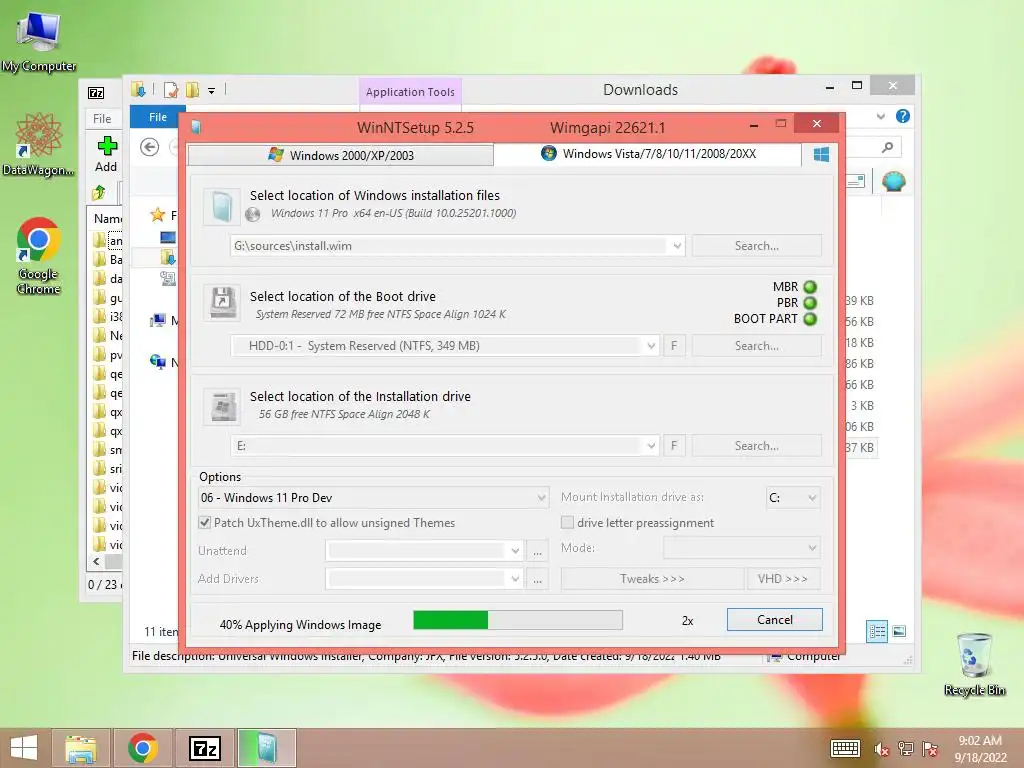Screen dimensions: 1024x768
Task: Expand the install.wim path dropdown
Action: pyautogui.click(x=677, y=246)
